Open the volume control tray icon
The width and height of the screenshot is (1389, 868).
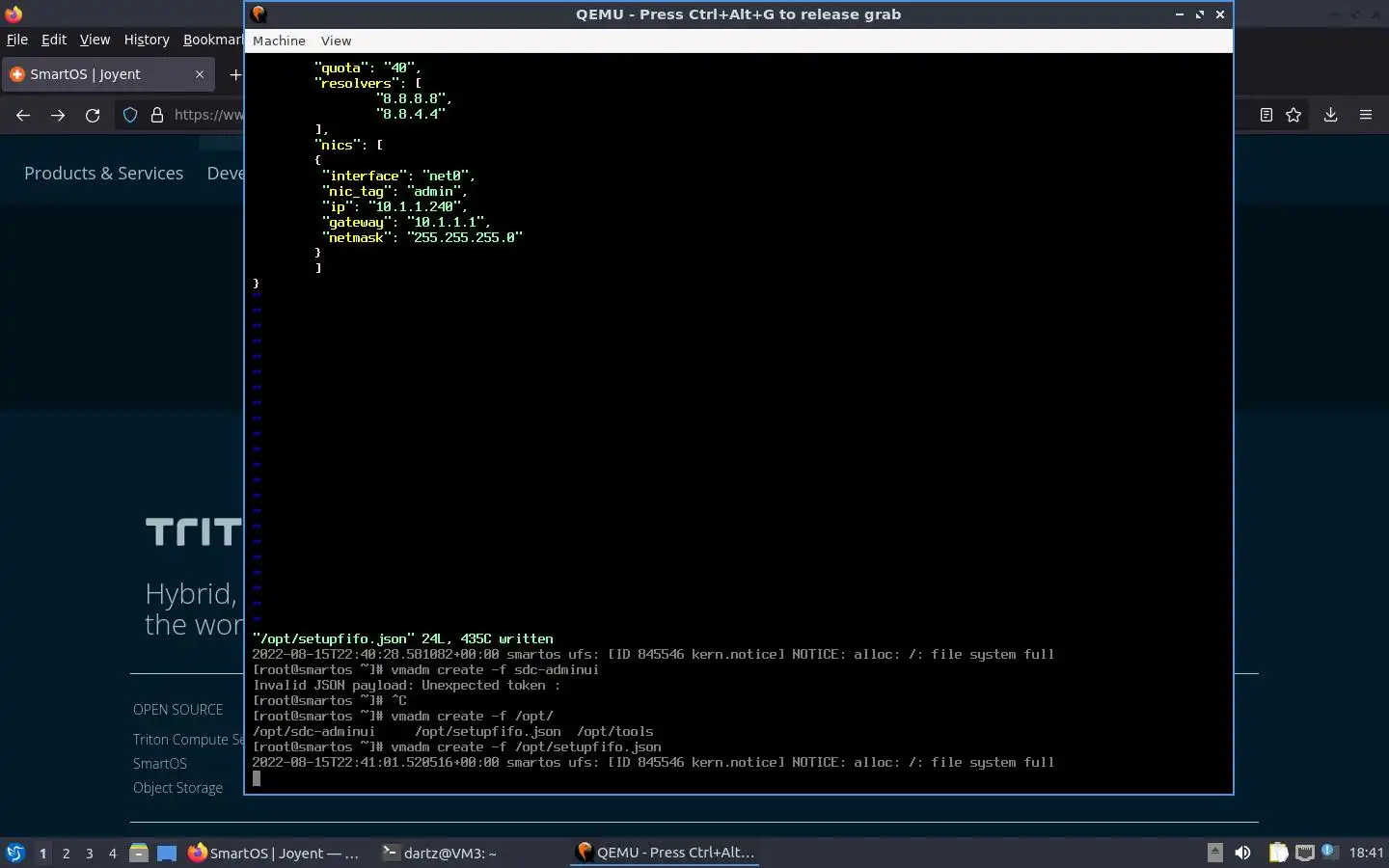1242,853
